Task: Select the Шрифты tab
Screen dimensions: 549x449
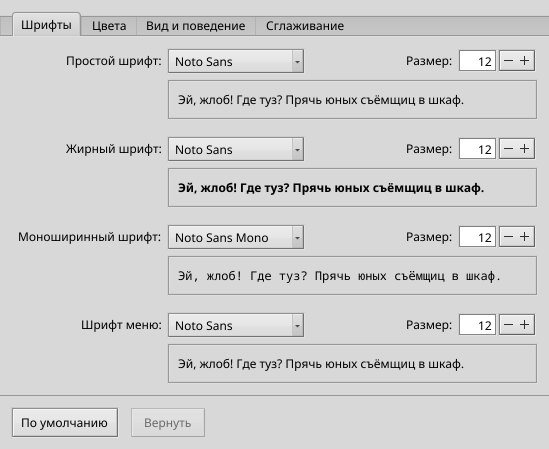Action: click(46, 25)
